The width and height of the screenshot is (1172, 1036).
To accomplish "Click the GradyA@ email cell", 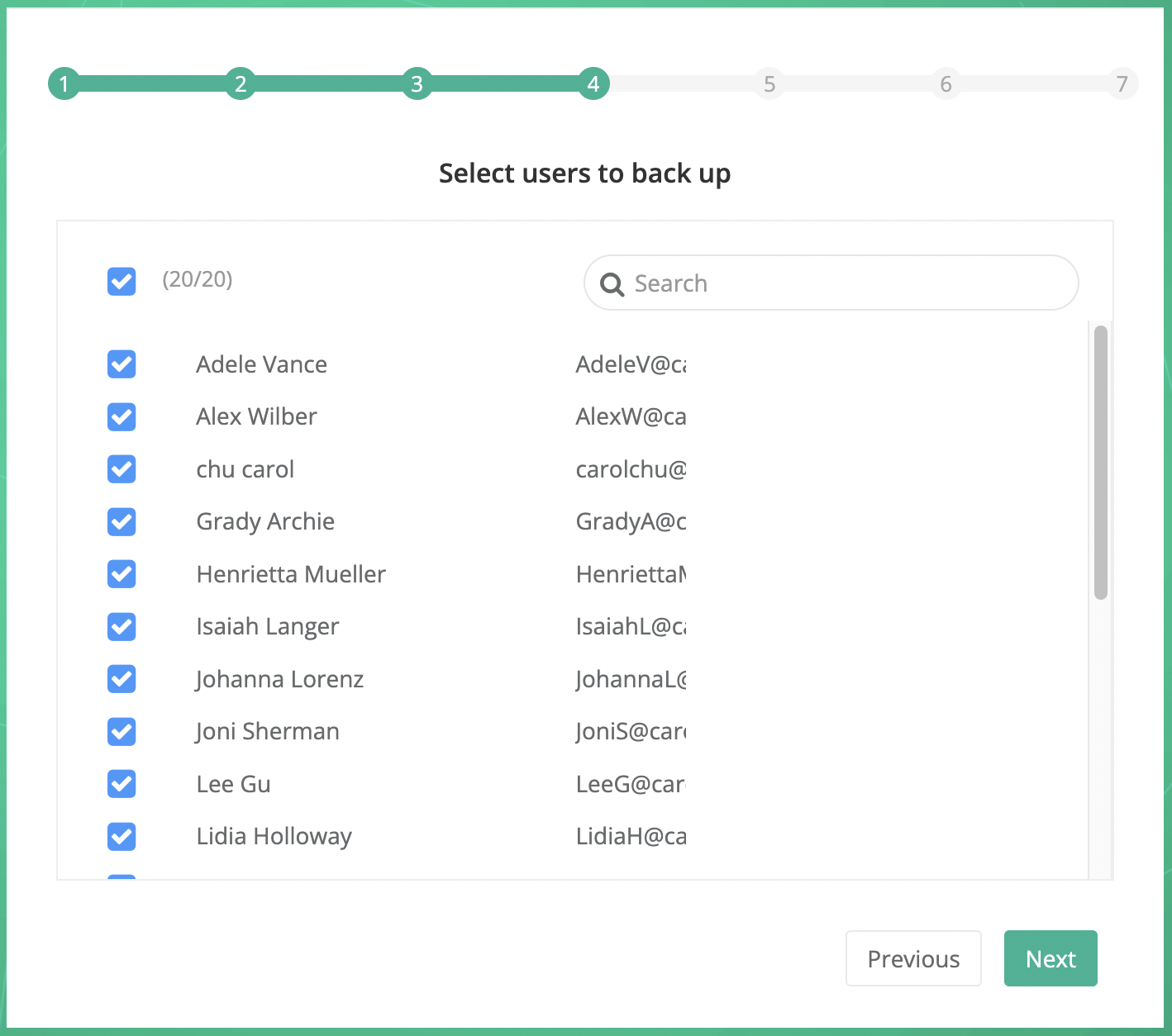I will coord(631,521).
